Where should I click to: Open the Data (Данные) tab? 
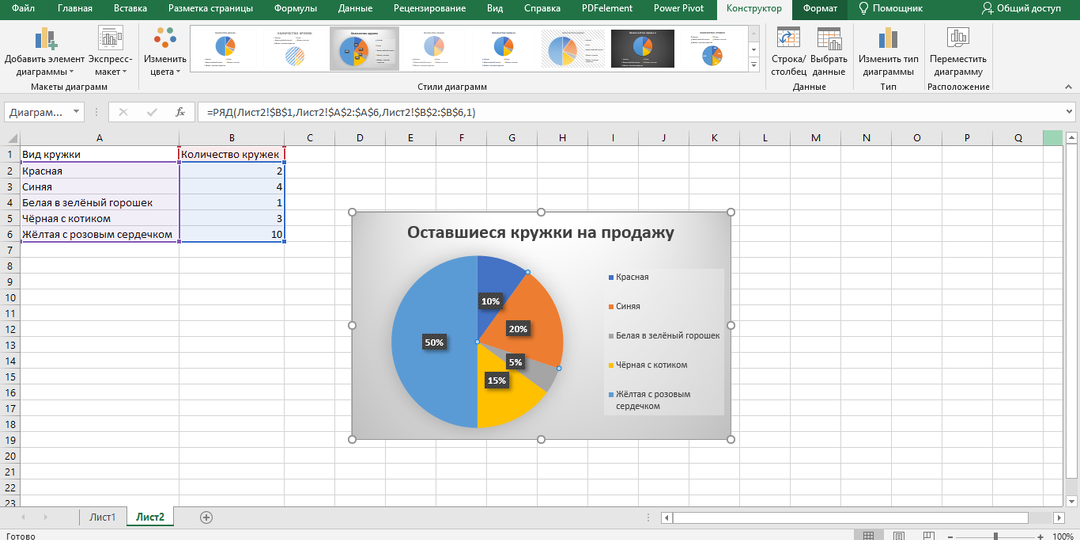355,9
